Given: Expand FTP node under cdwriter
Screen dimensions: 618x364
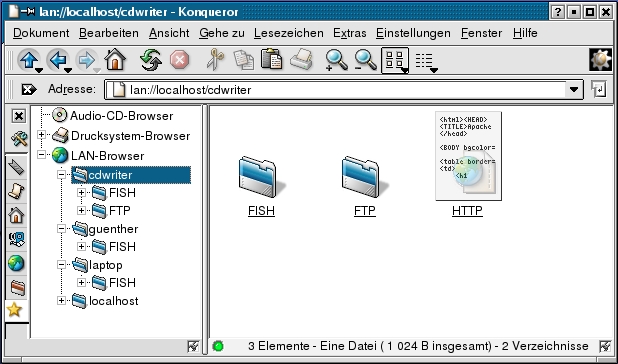Looking at the screenshot, I should coord(81,210).
